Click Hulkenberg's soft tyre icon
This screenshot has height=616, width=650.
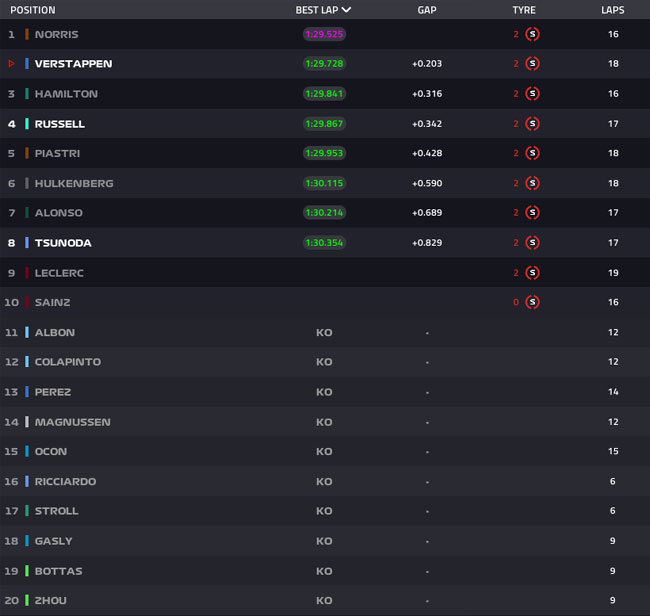click(x=532, y=183)
